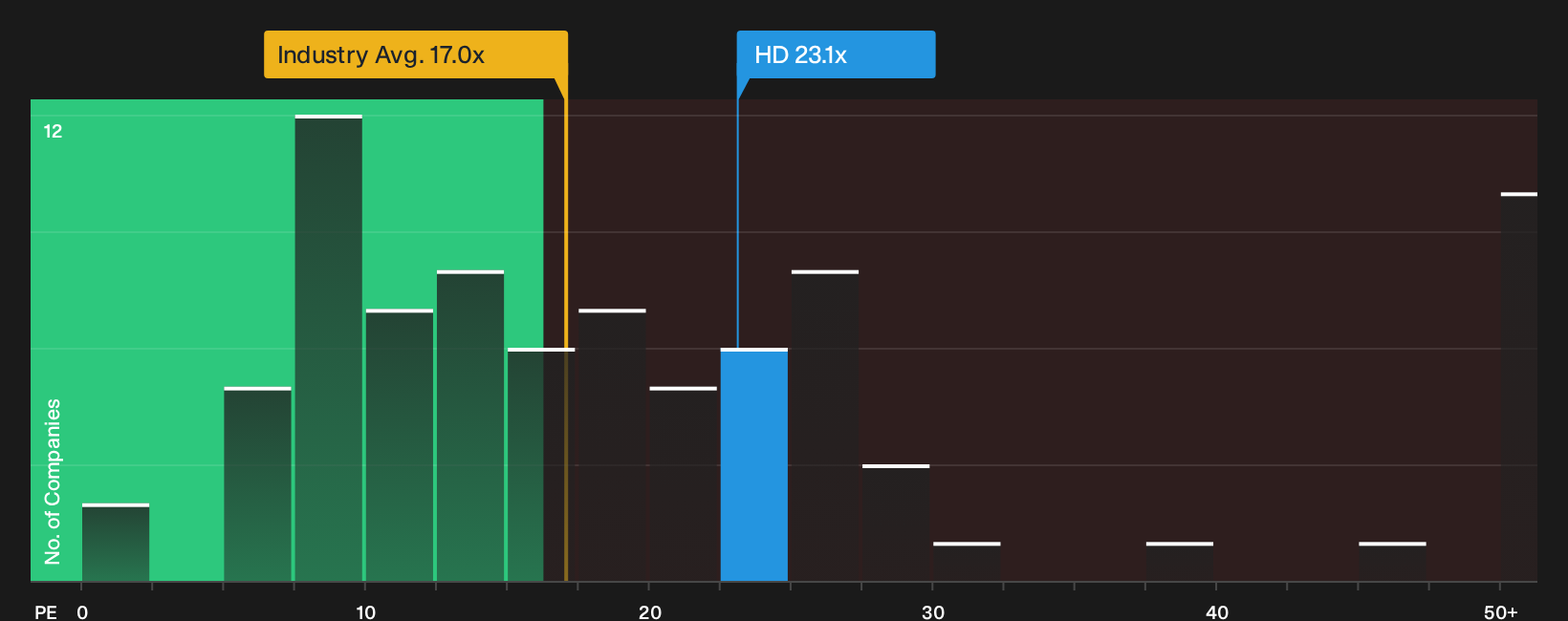Click the axis label 10

pos(365,611)
